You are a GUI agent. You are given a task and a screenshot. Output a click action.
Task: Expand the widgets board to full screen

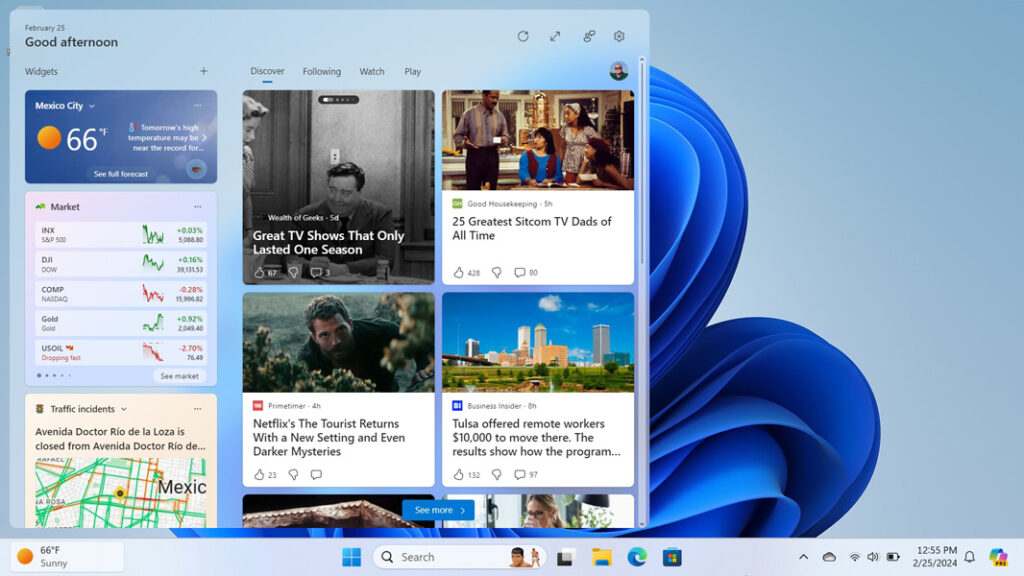(555, 36)
